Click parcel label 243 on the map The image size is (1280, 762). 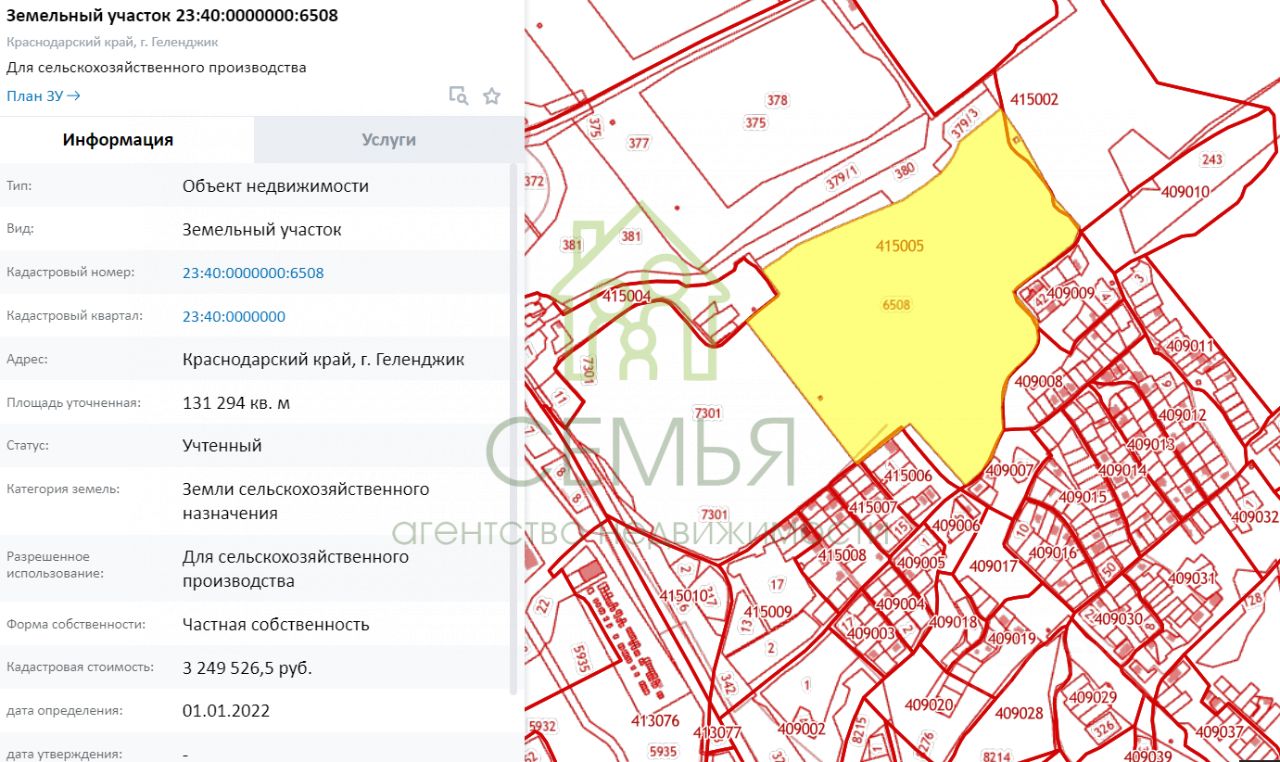pos(1212,160)
